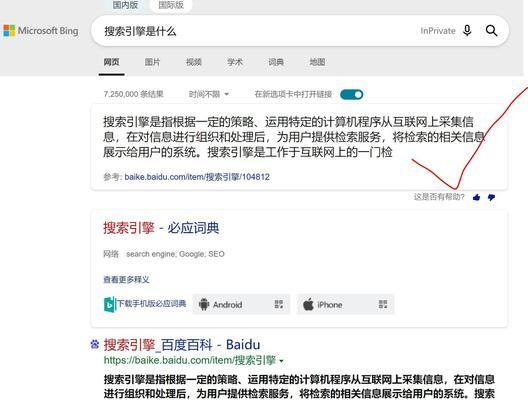Open the 搜索引擎 - 必应词典 title link

point(161,228)
